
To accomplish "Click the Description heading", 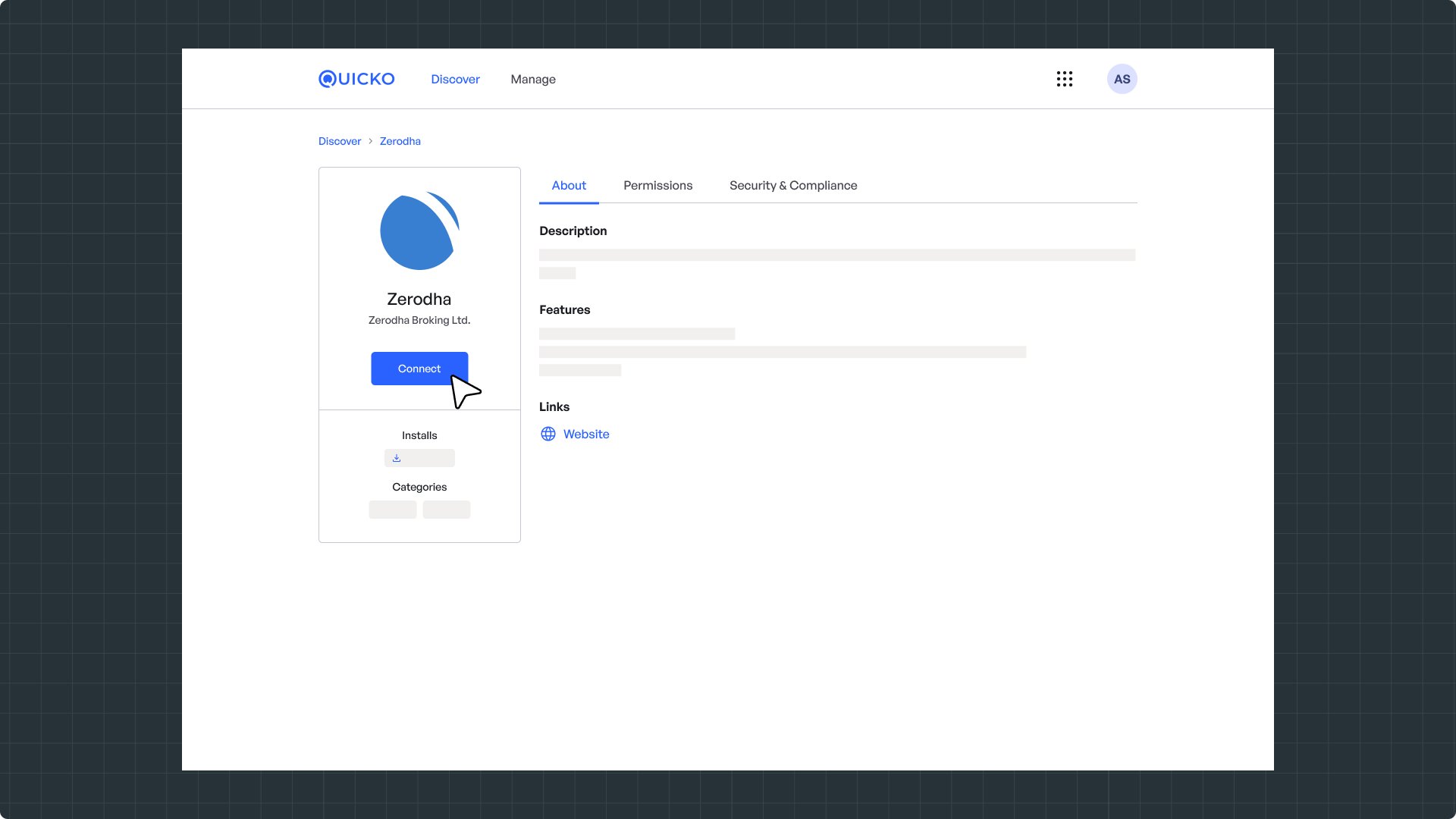I will 573,231.
